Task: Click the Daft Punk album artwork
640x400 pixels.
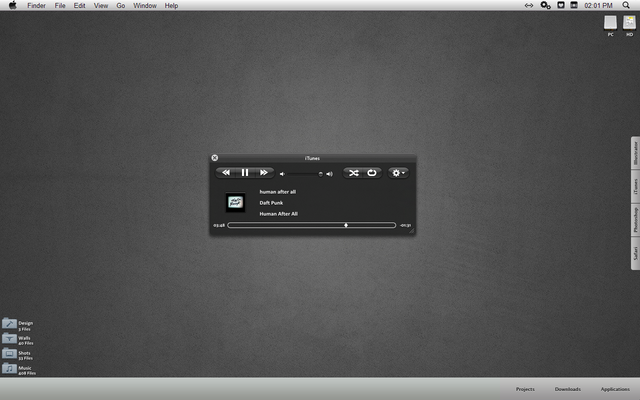Action: pos(235,203)
